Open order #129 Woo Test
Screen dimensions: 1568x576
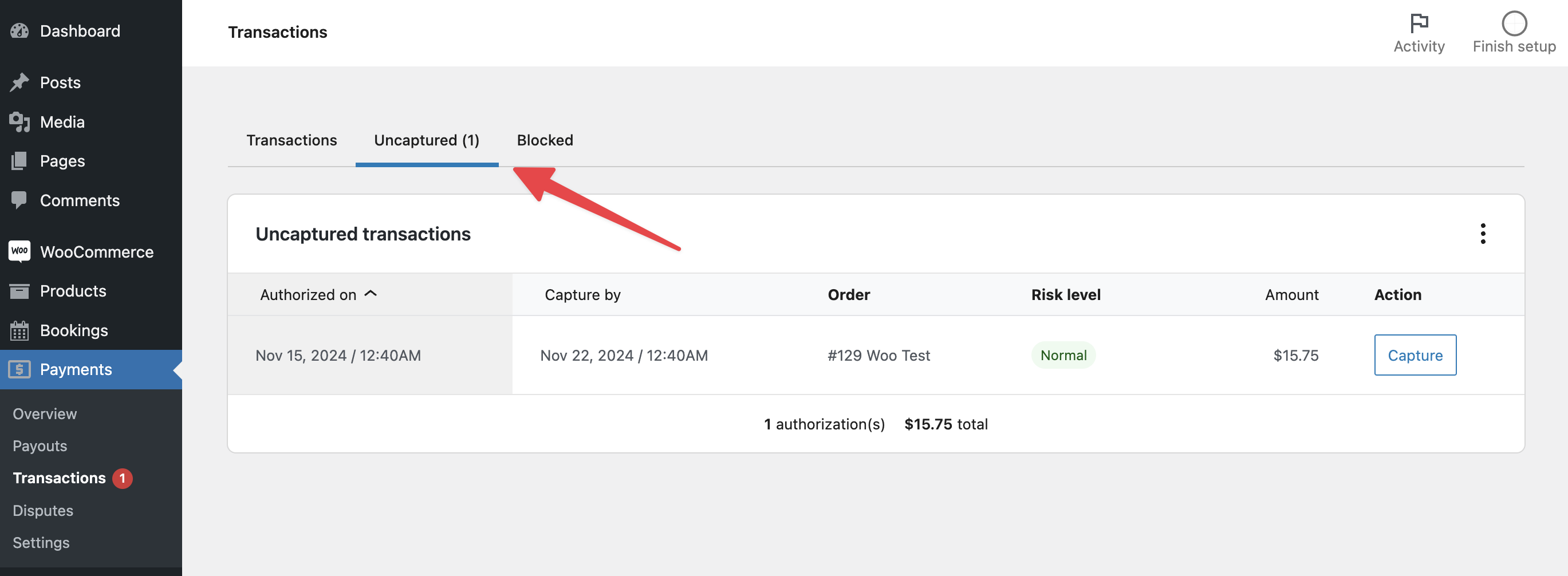coord(879,355)
